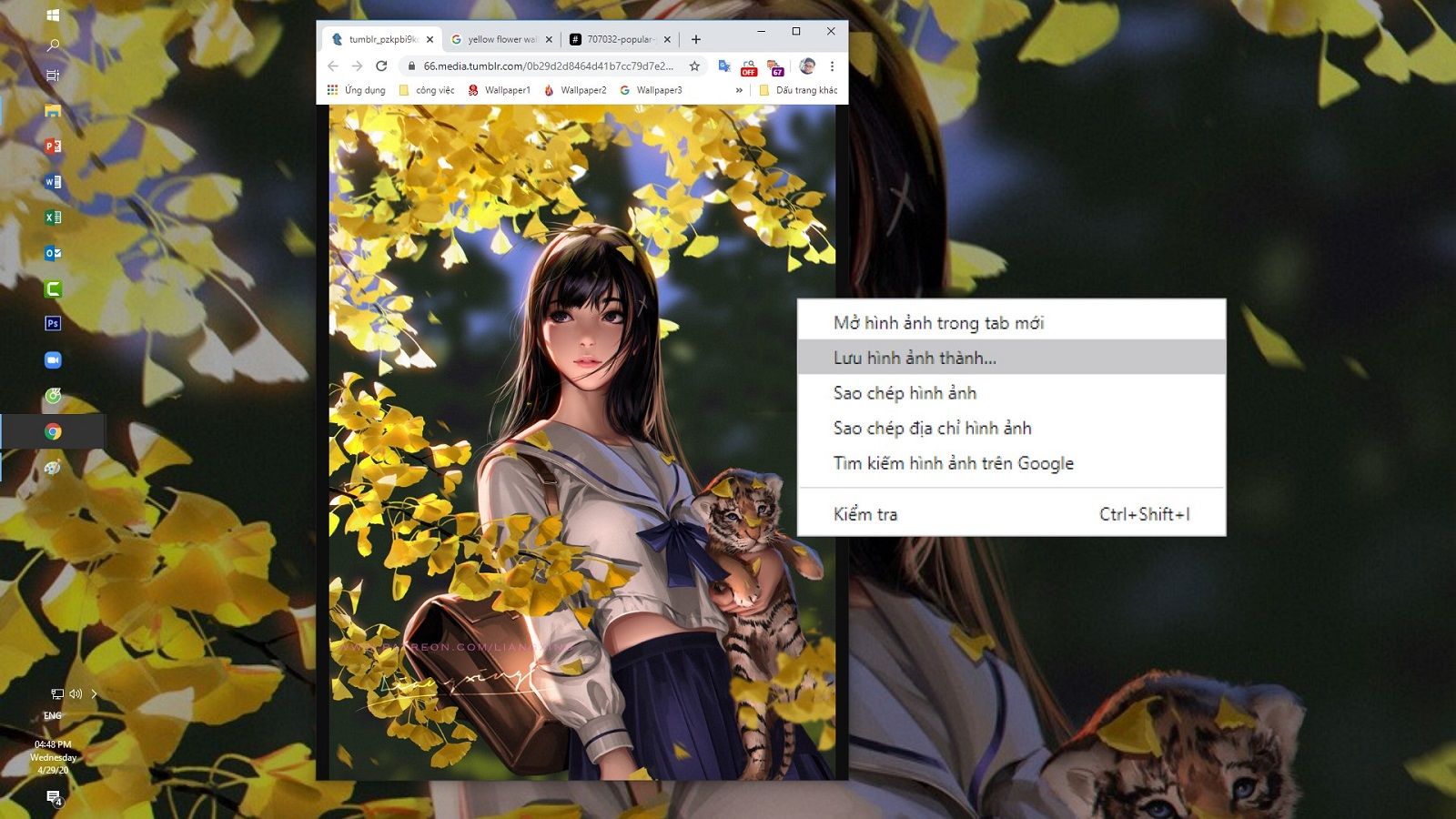Expand hidden bookmarks with the chevron
The height and width of the screenshot is (819, 1456).
739,90
